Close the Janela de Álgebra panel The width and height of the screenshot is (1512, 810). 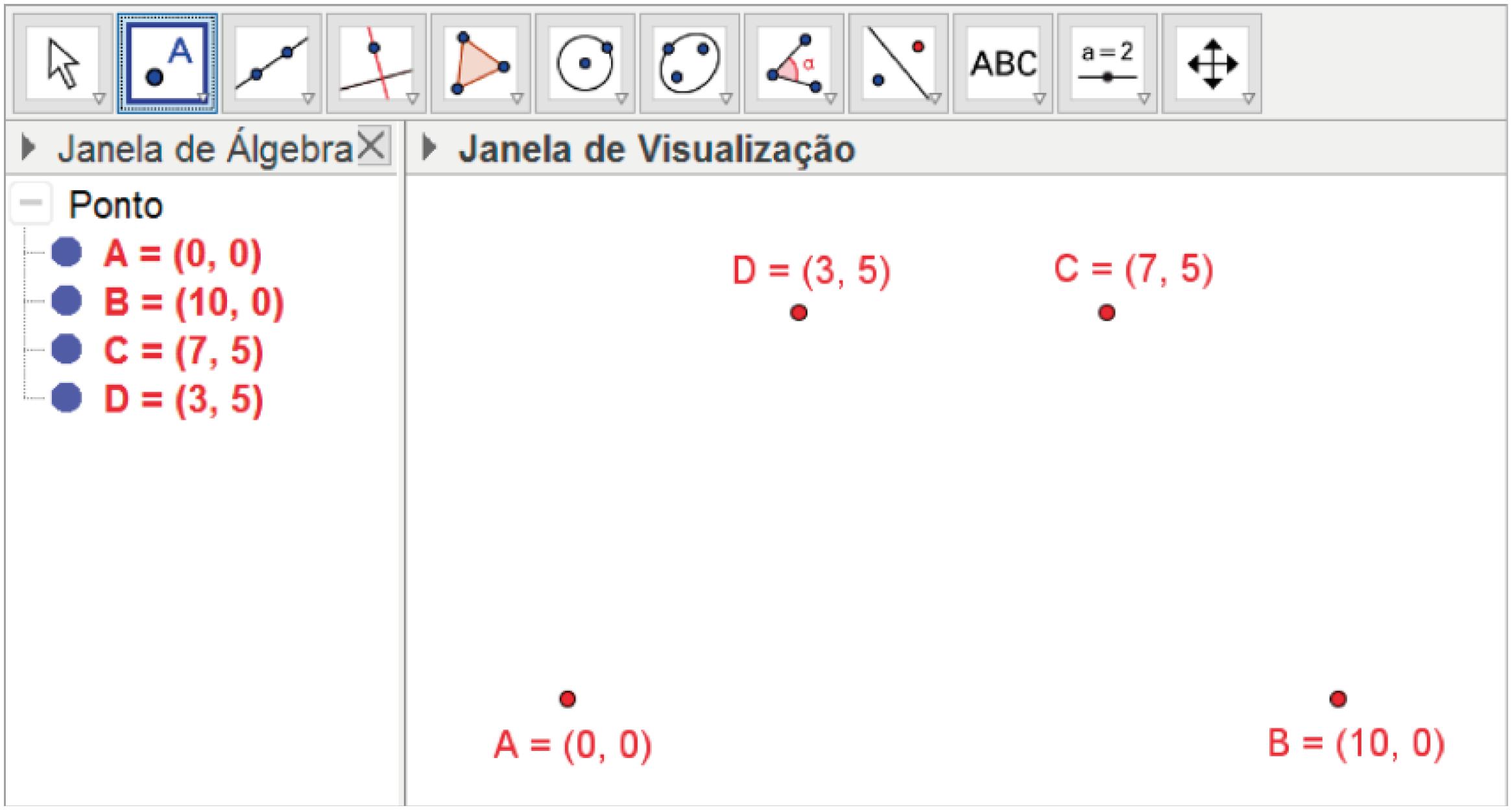(x=372, y=145)
